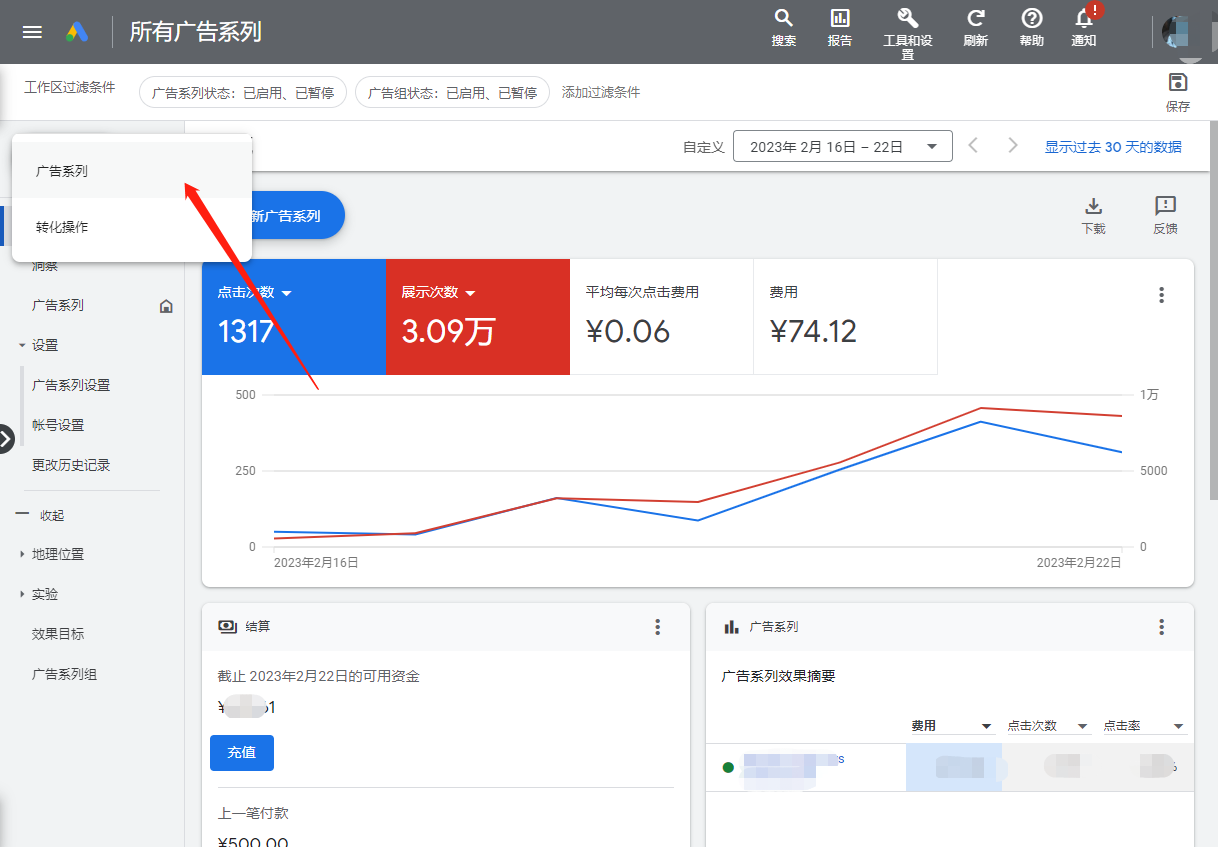Open 更改历史记录 sidebar item
The width and height of the screenshot is (1218, 847).
71,465
